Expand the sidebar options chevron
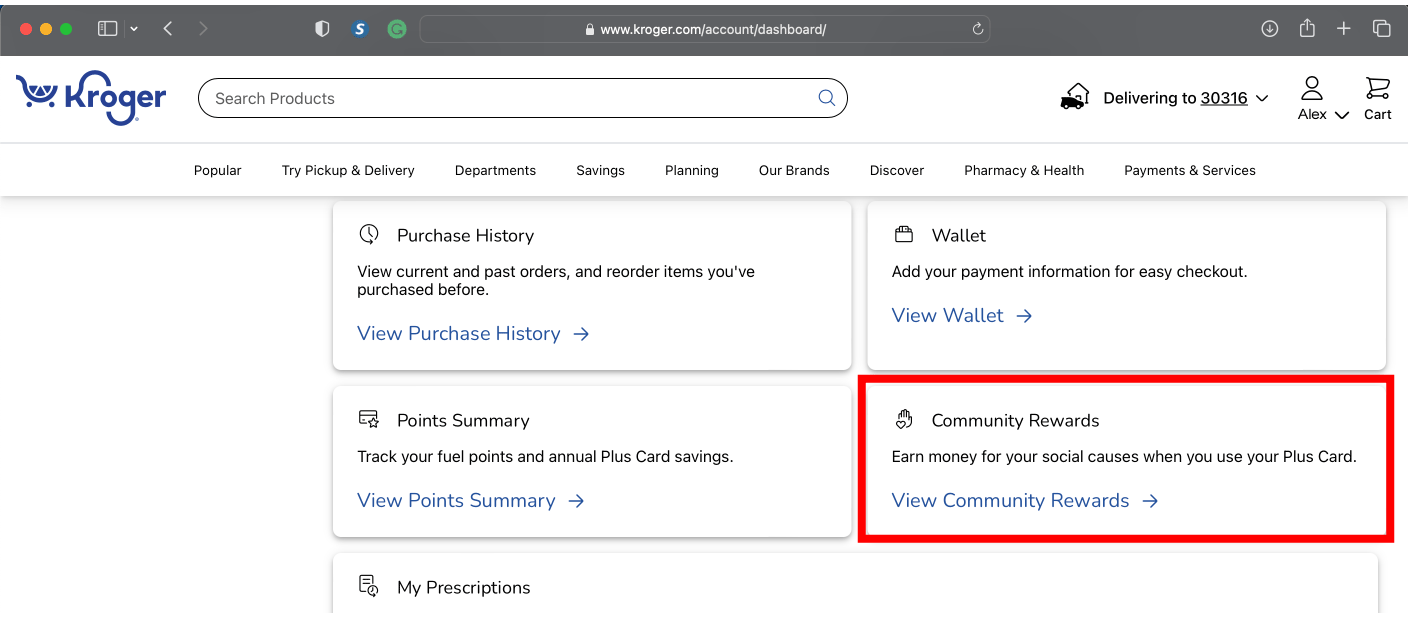 click(134, 29)
